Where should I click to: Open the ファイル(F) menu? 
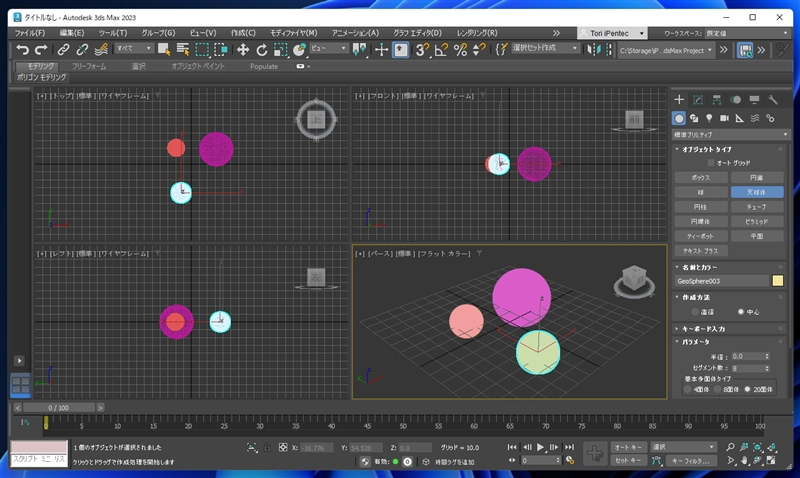(30, 33)
